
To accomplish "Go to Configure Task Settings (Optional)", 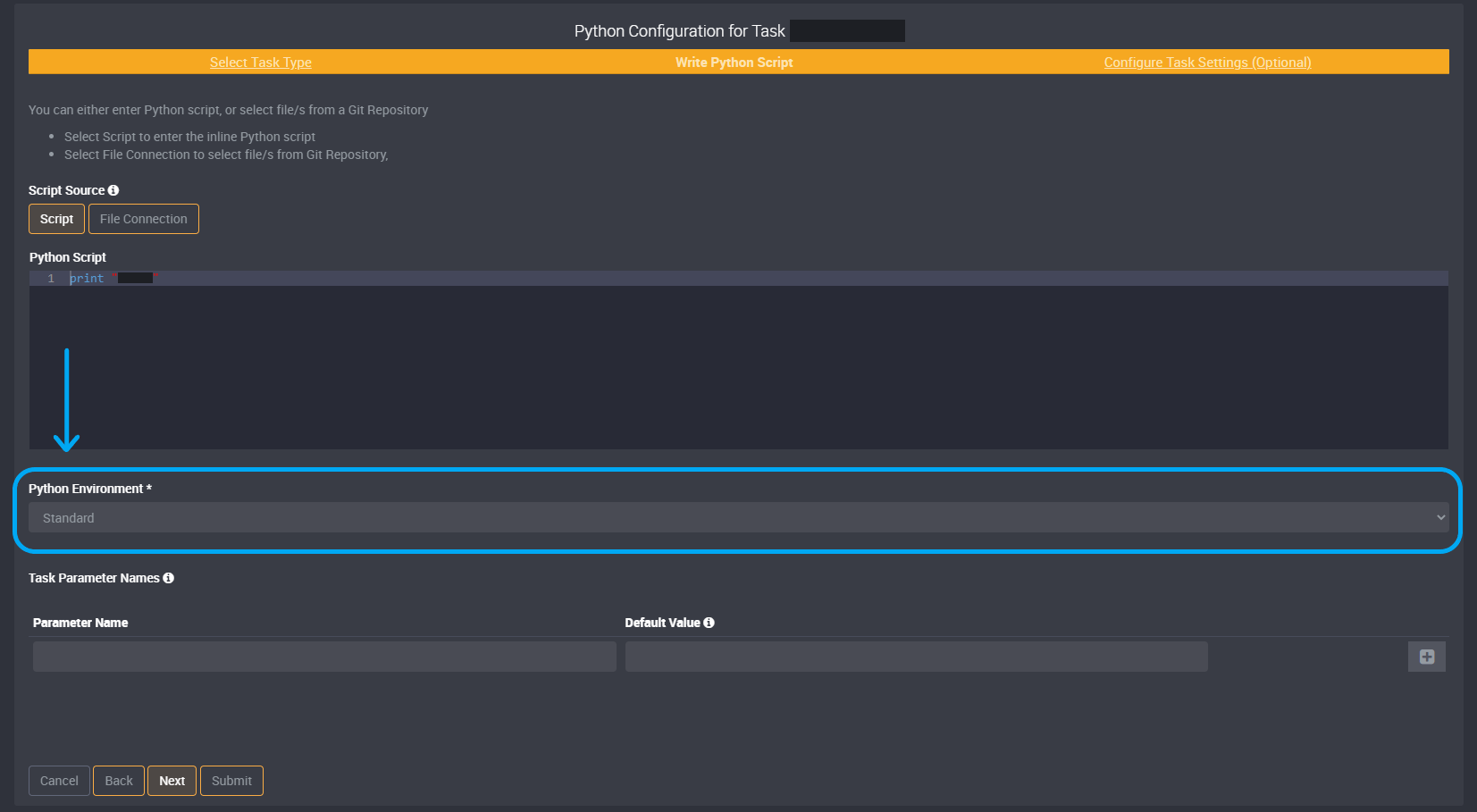I will [1207, 63].
